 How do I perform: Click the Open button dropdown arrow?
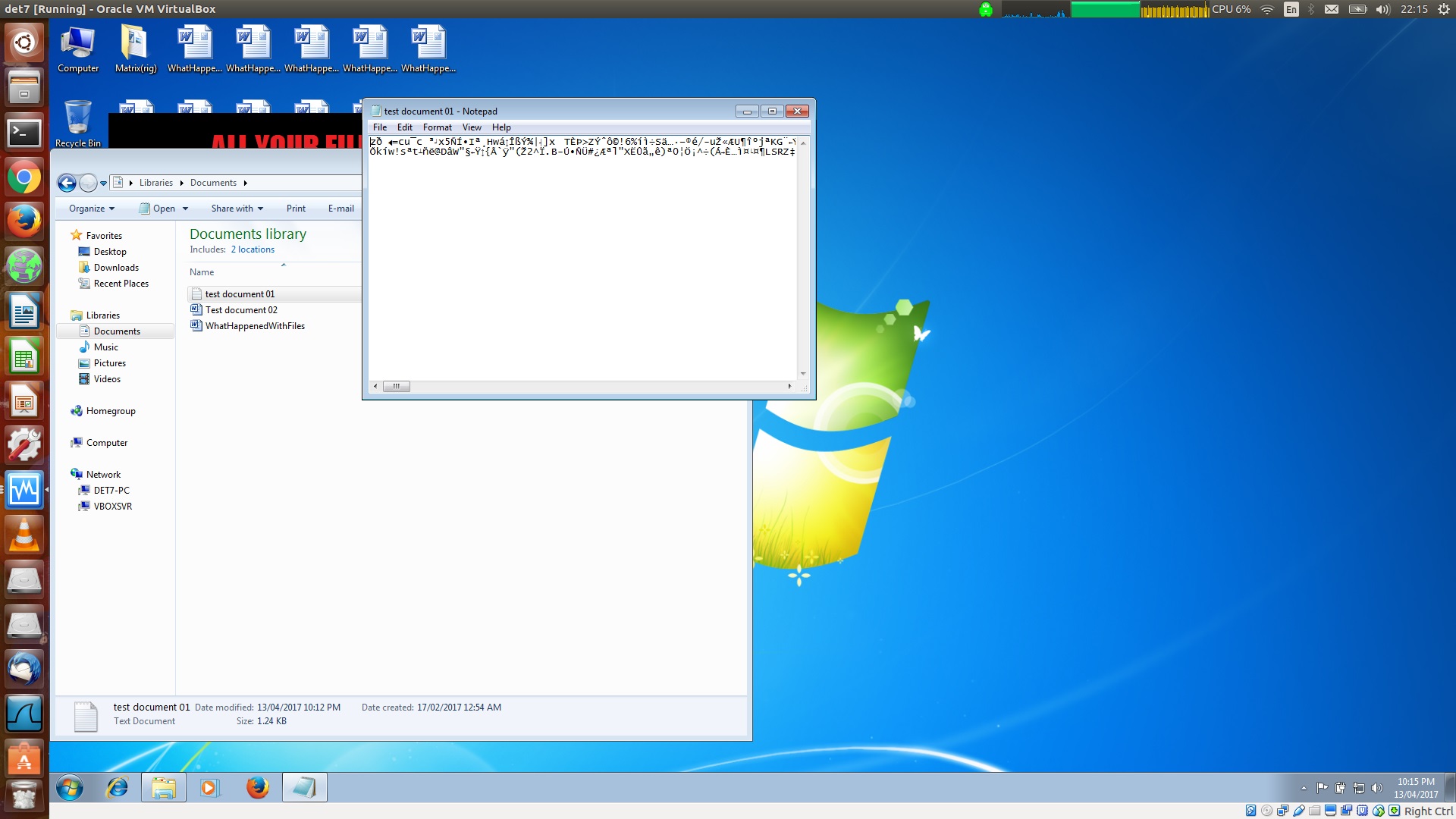coord(185,209)
